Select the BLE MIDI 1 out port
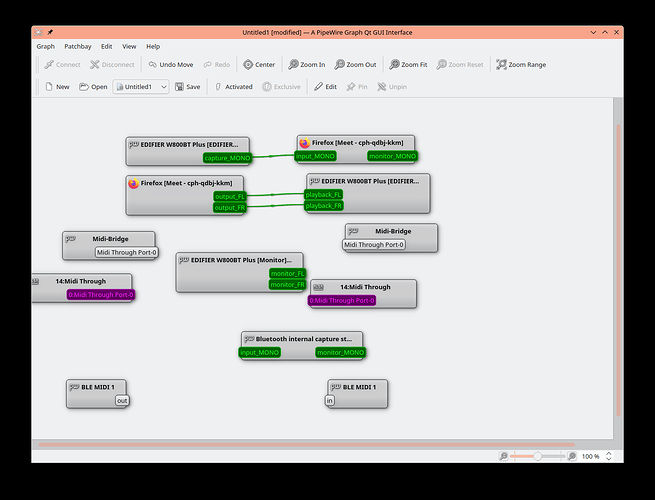Screen dimensions: 655x500 122,401
